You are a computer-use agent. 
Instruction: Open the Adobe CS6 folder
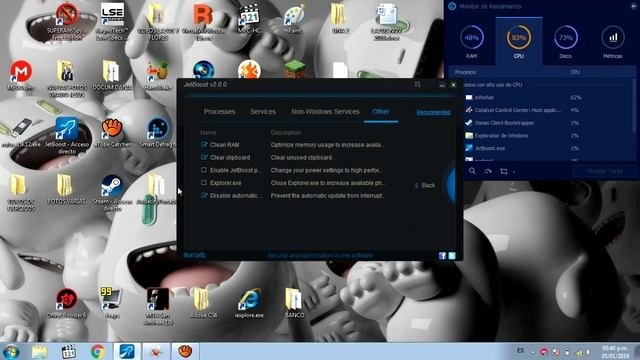click(203, 303)
